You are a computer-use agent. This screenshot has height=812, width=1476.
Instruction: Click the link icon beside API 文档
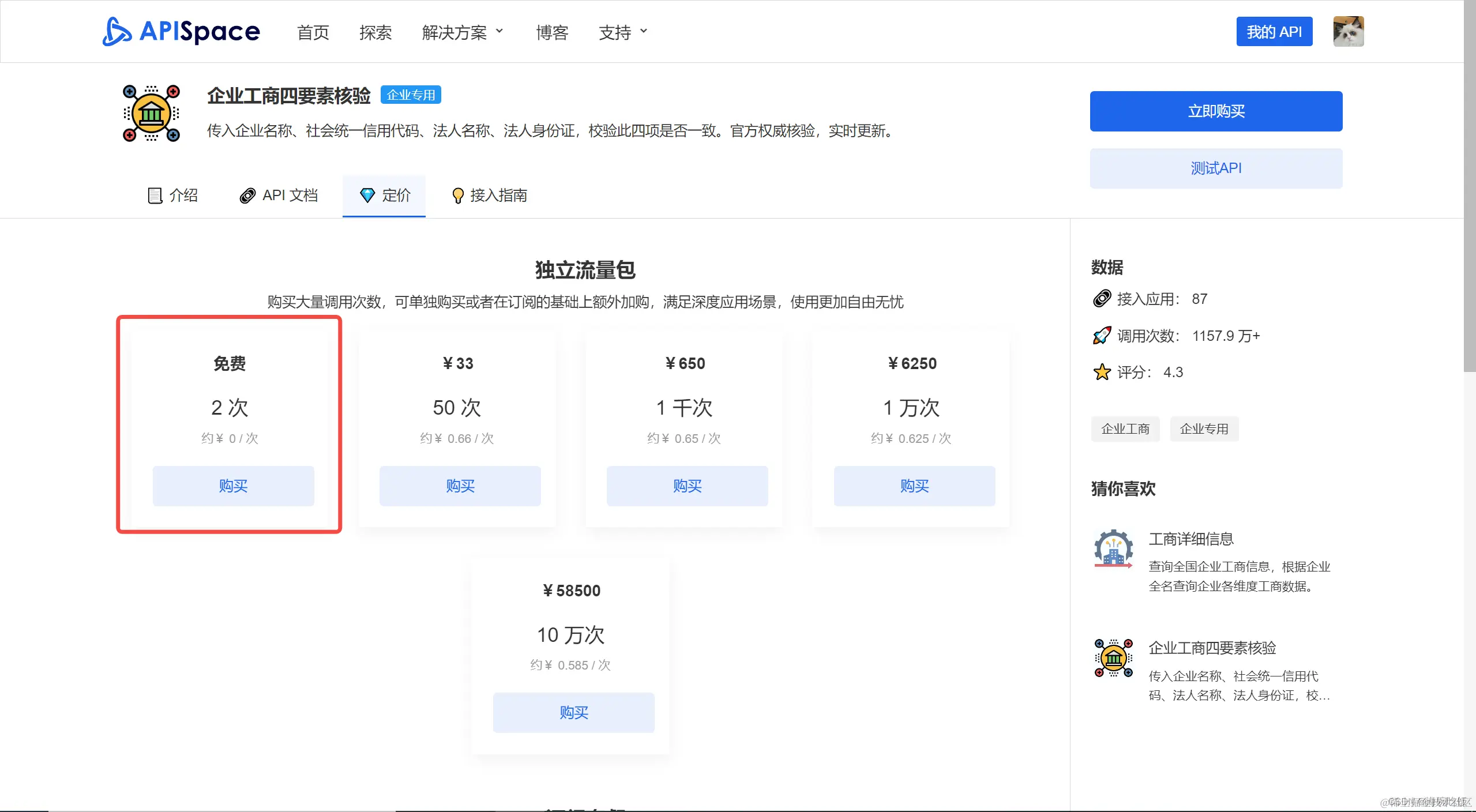247,196
